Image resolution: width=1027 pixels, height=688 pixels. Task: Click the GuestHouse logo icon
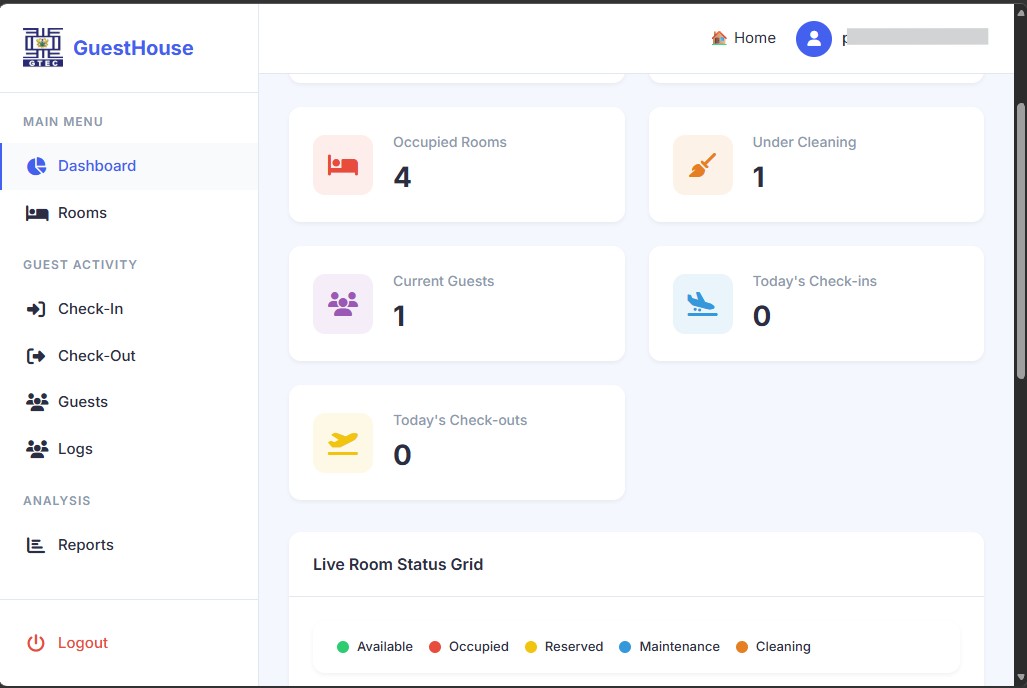tap(43, 47)
